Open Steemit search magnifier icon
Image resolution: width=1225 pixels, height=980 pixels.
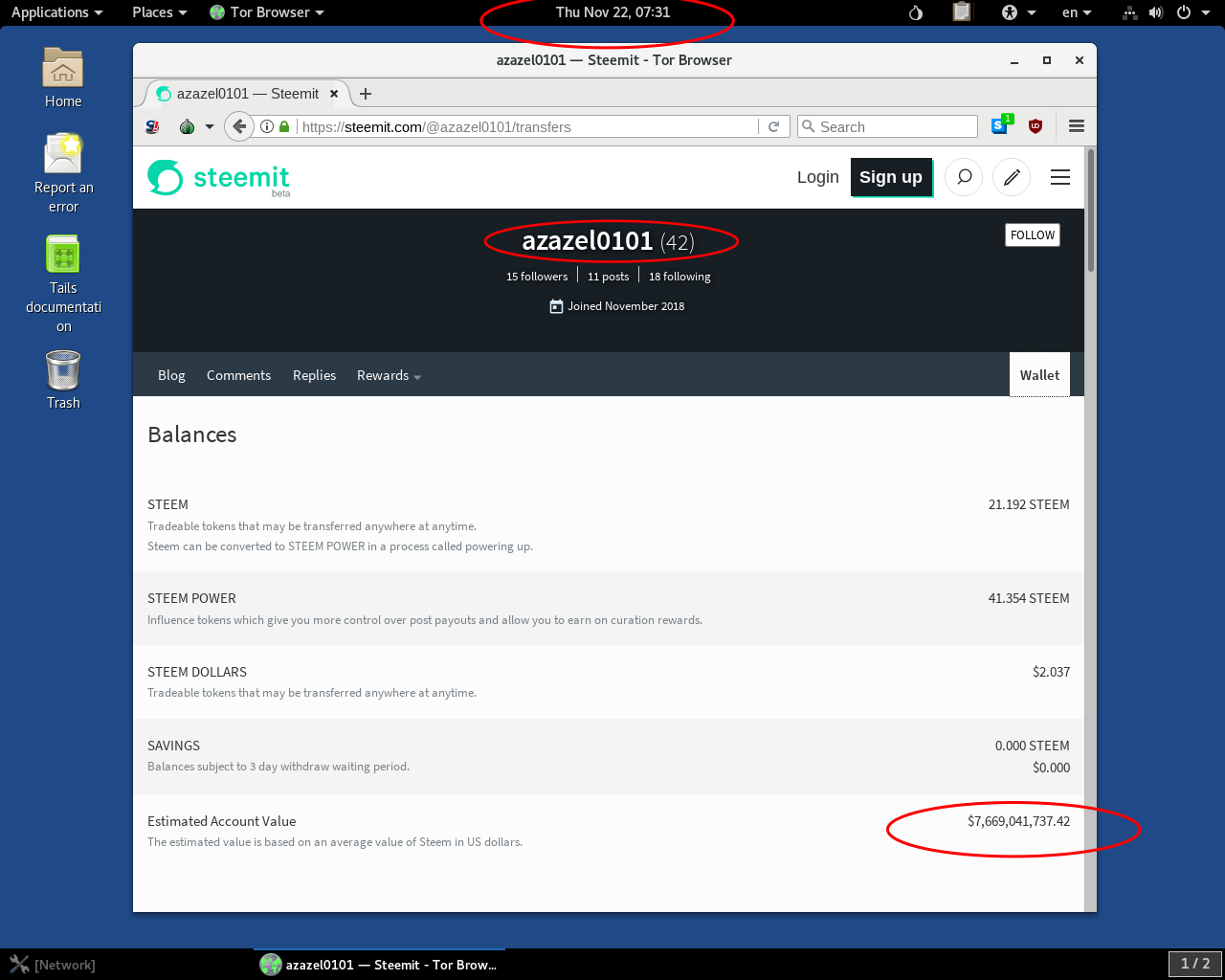(x=964, y=177)
